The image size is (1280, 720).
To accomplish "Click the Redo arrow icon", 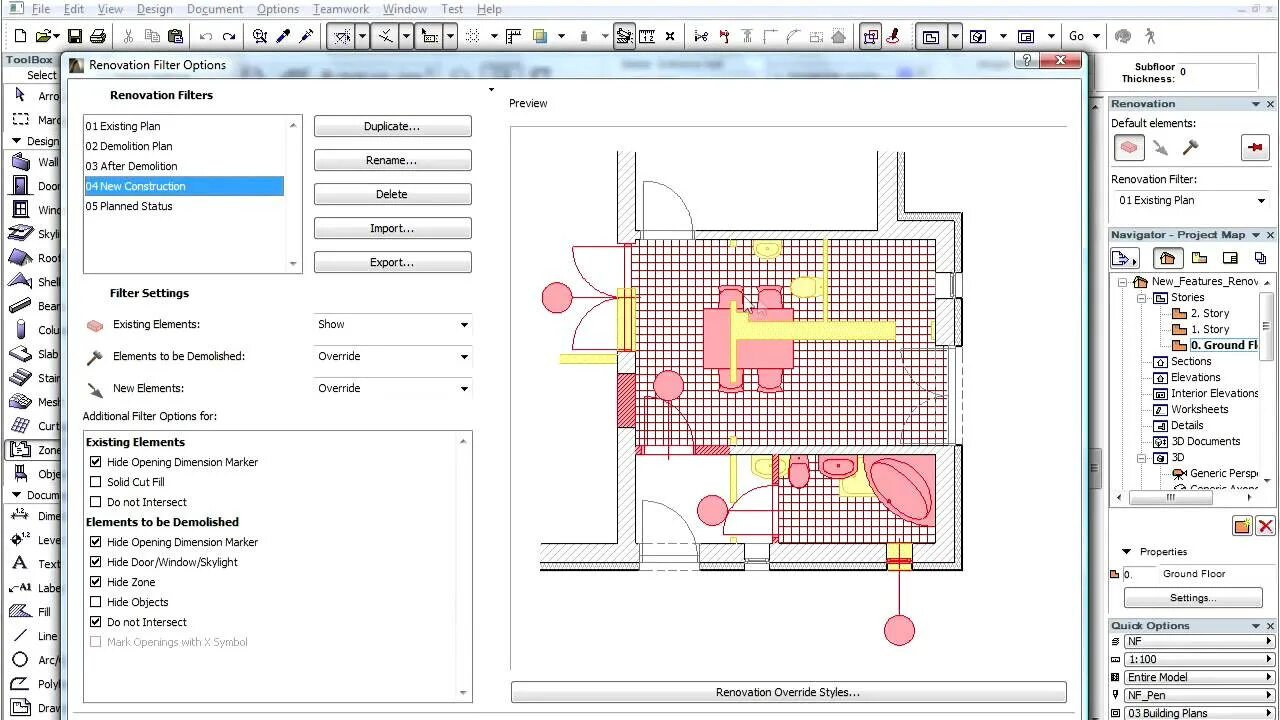I will [x=229, y=36].
